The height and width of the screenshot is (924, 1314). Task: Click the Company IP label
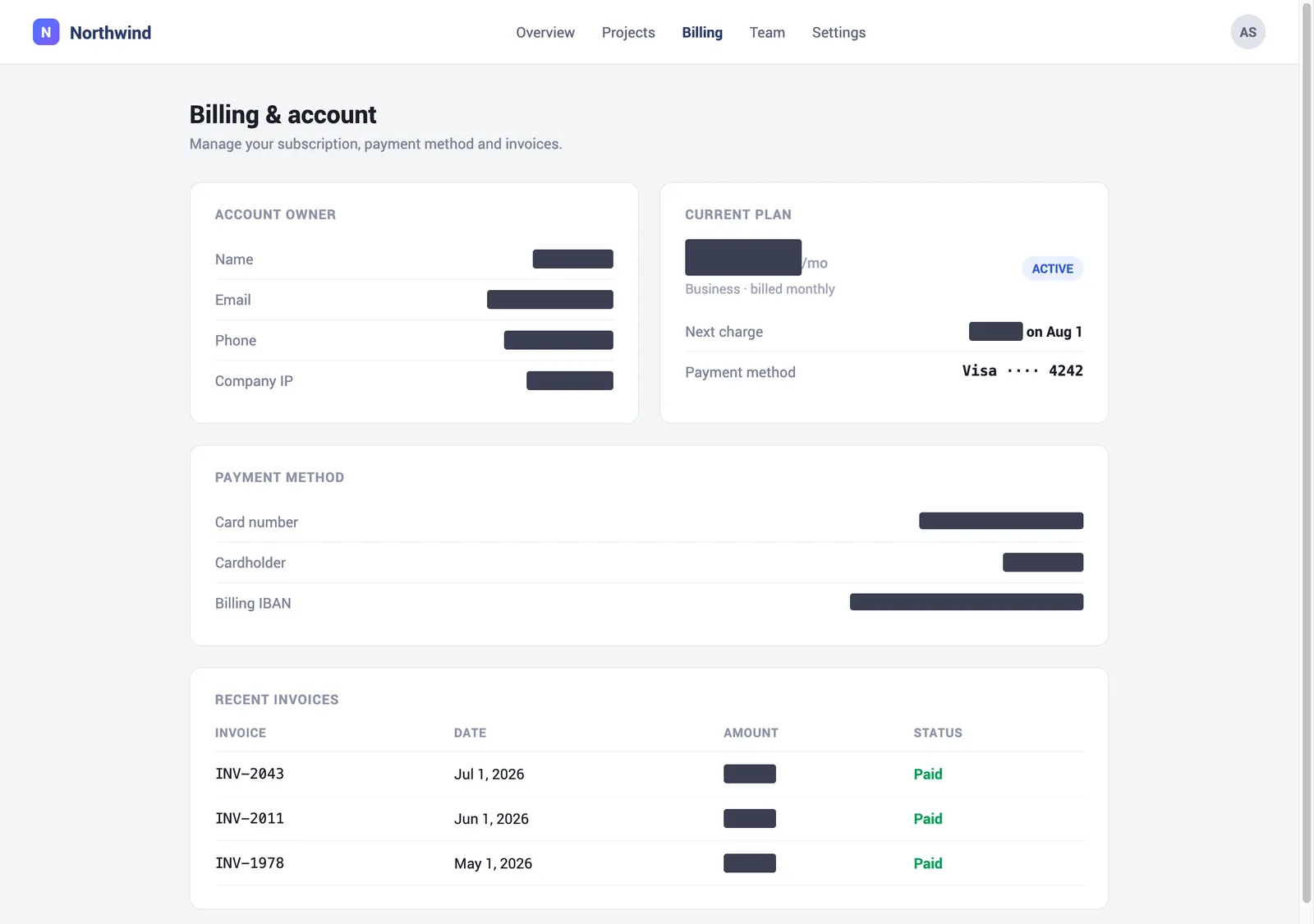[254, 381]
